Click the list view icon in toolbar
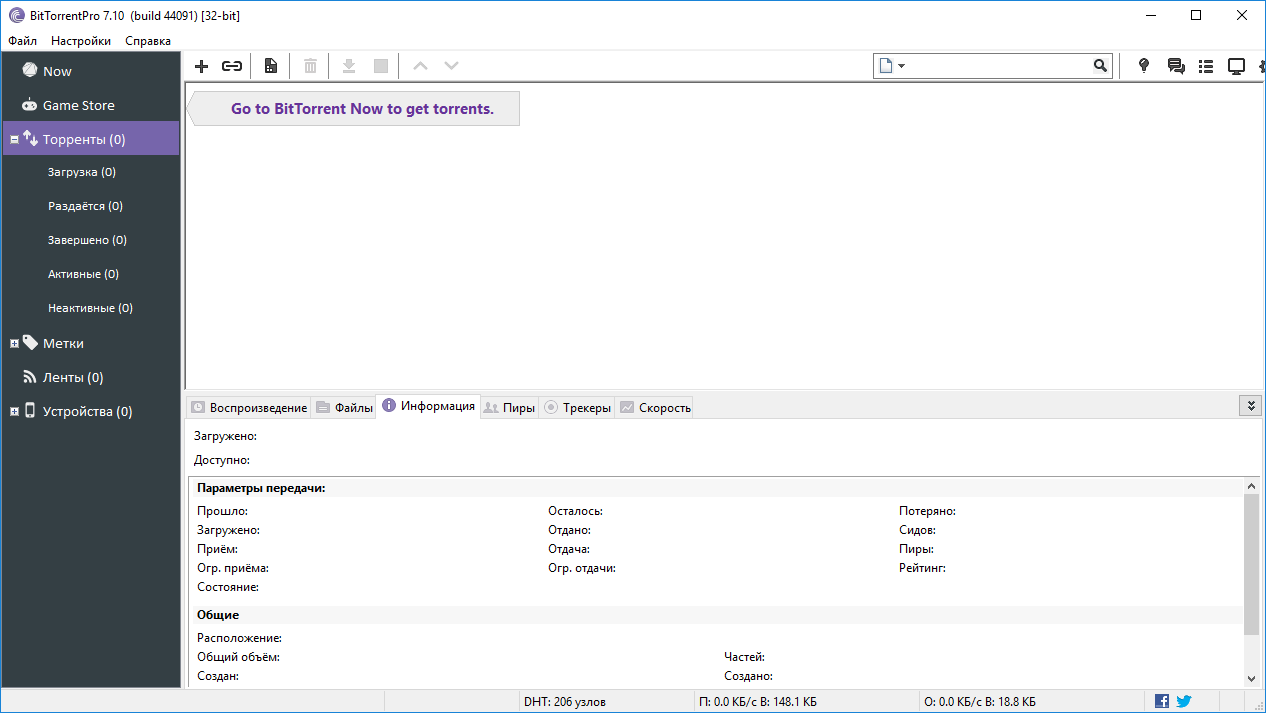 click(1206, 66)
